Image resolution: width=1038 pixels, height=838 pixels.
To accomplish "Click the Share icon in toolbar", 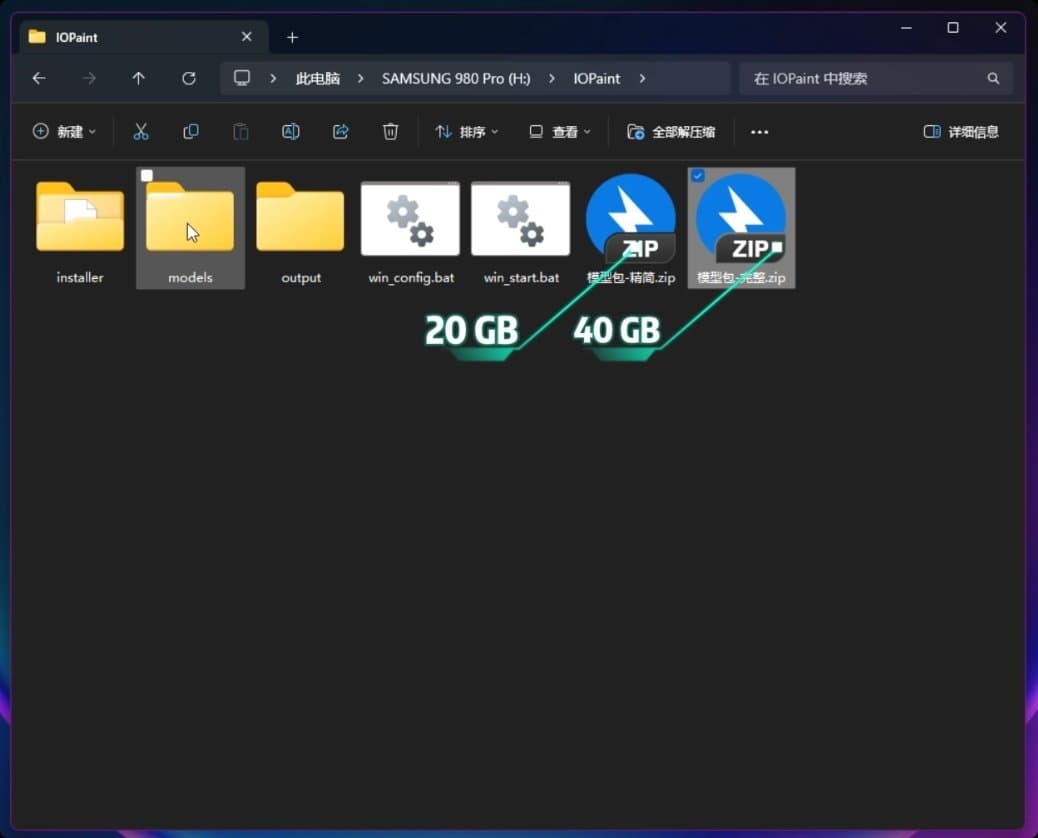I will click(x=340, y=132).
